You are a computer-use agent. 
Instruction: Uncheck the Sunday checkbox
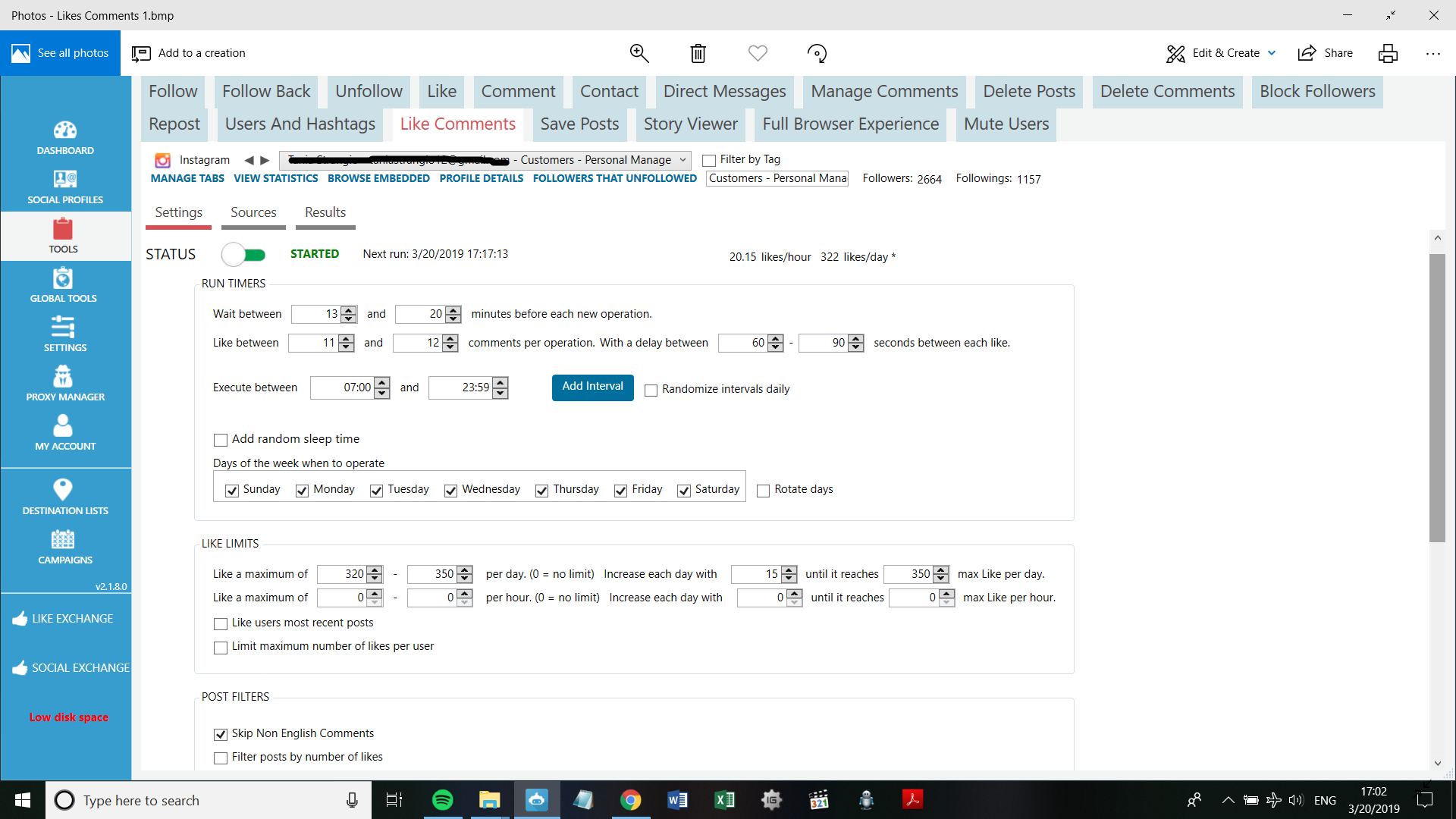232,491
